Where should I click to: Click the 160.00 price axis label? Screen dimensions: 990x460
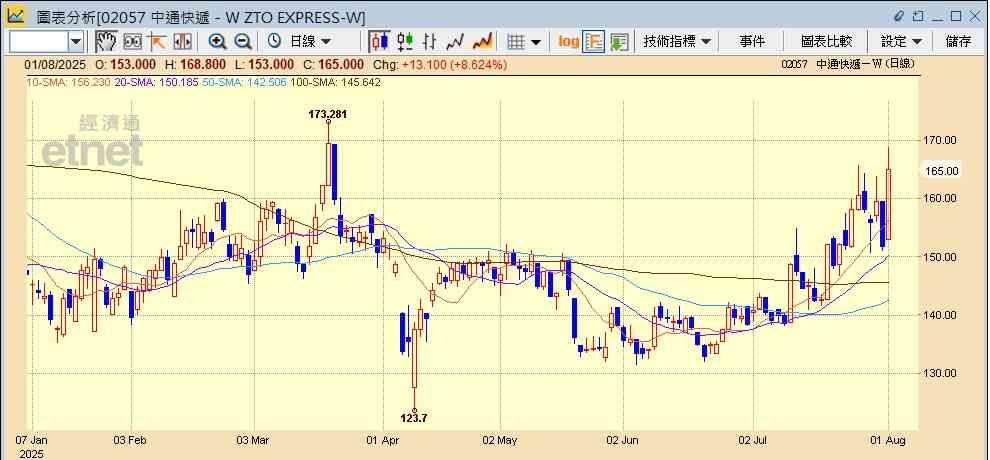[941, 198]
